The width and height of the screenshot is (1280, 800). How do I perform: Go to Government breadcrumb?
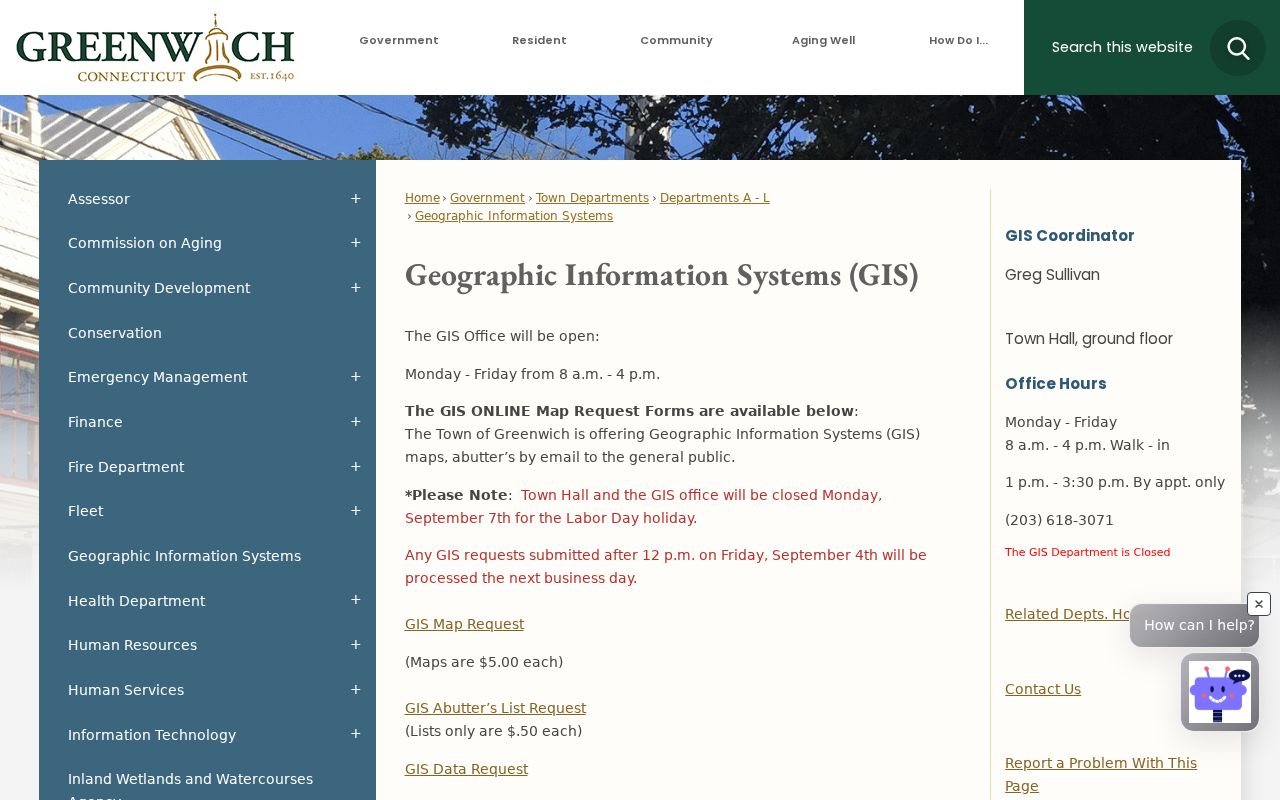[x=487, y=198]
